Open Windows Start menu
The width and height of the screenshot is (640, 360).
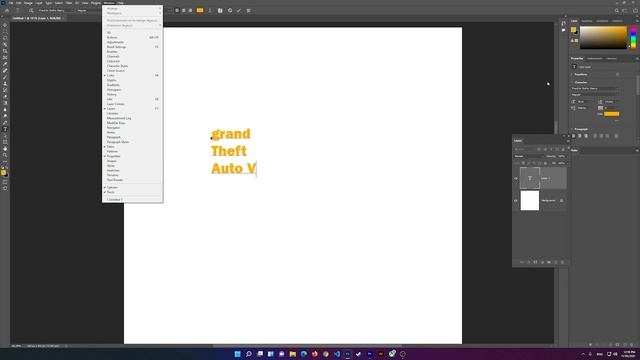coord(238,354)
